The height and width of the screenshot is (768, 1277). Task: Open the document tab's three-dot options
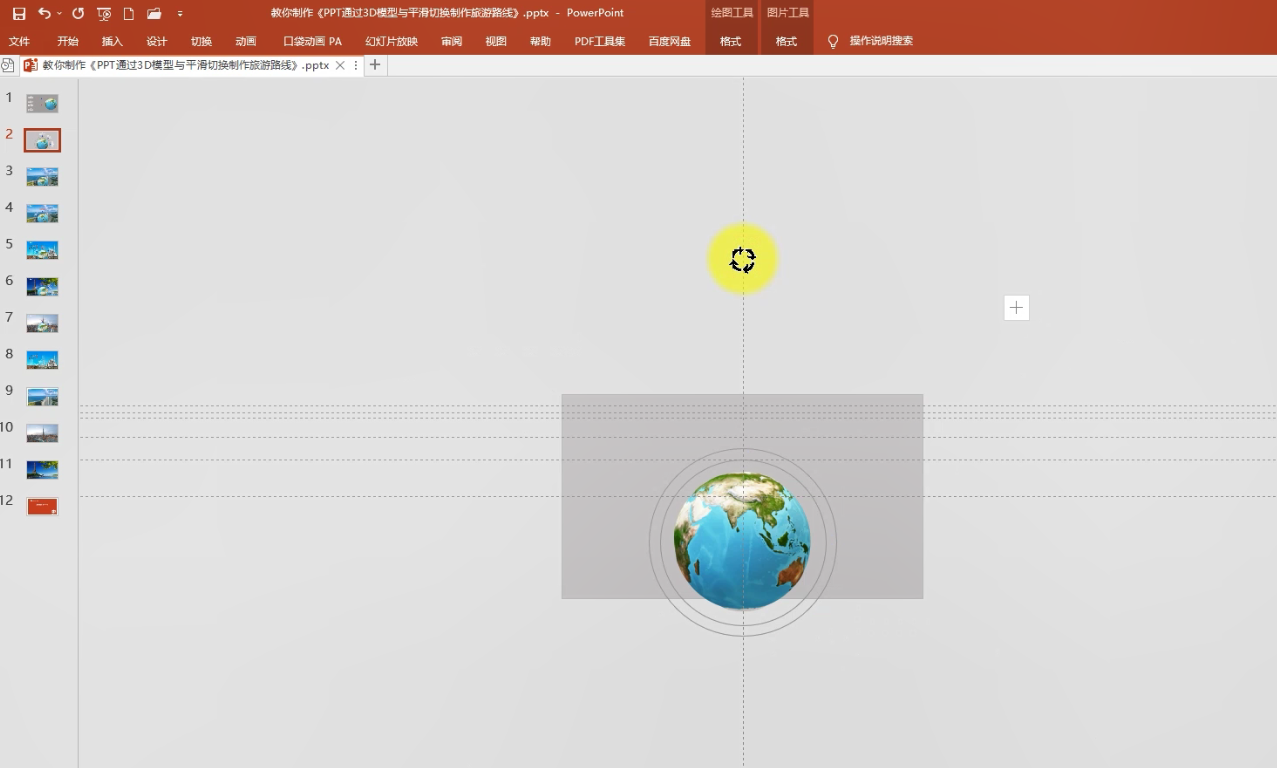356,65
